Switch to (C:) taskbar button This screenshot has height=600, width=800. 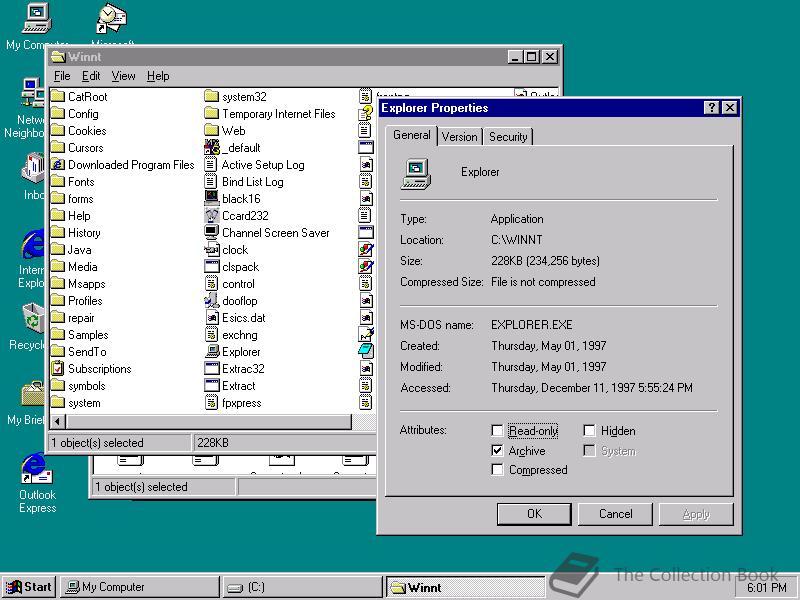tap(302, 587)
